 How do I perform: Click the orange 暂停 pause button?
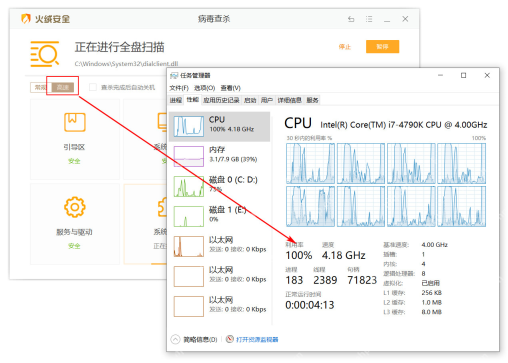pos(382,47)
